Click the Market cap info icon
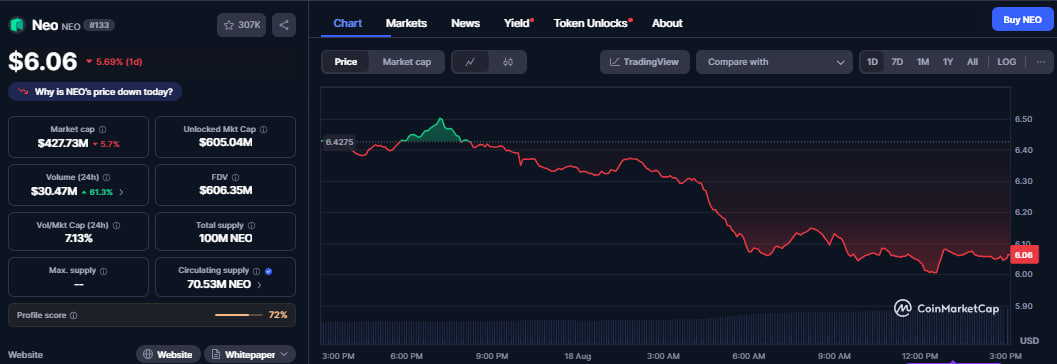Viewport: 1057px width, 364px height. click(x=102, y=129)
